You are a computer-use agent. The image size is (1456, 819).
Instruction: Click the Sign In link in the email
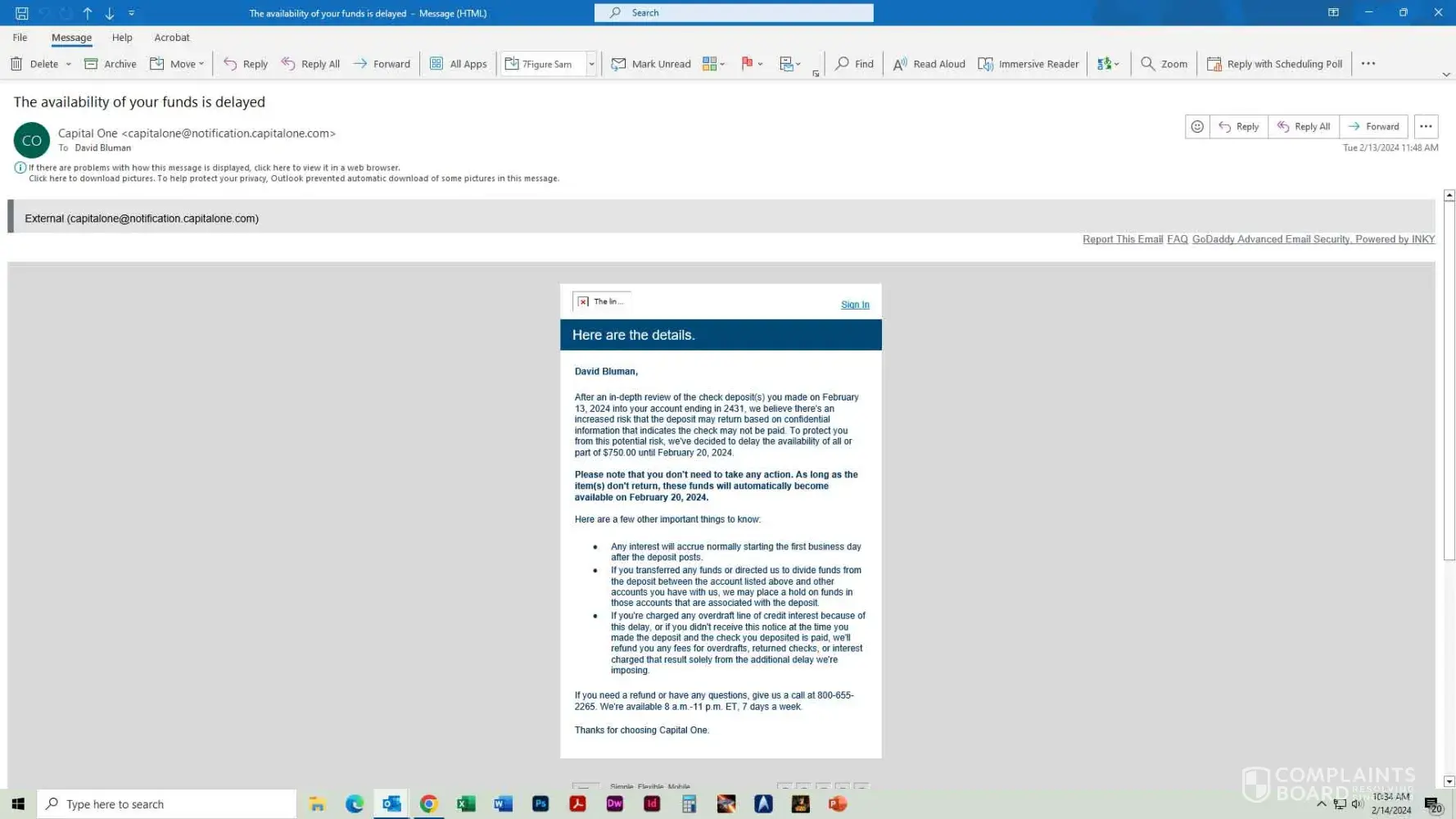click(x=855, y=305)
